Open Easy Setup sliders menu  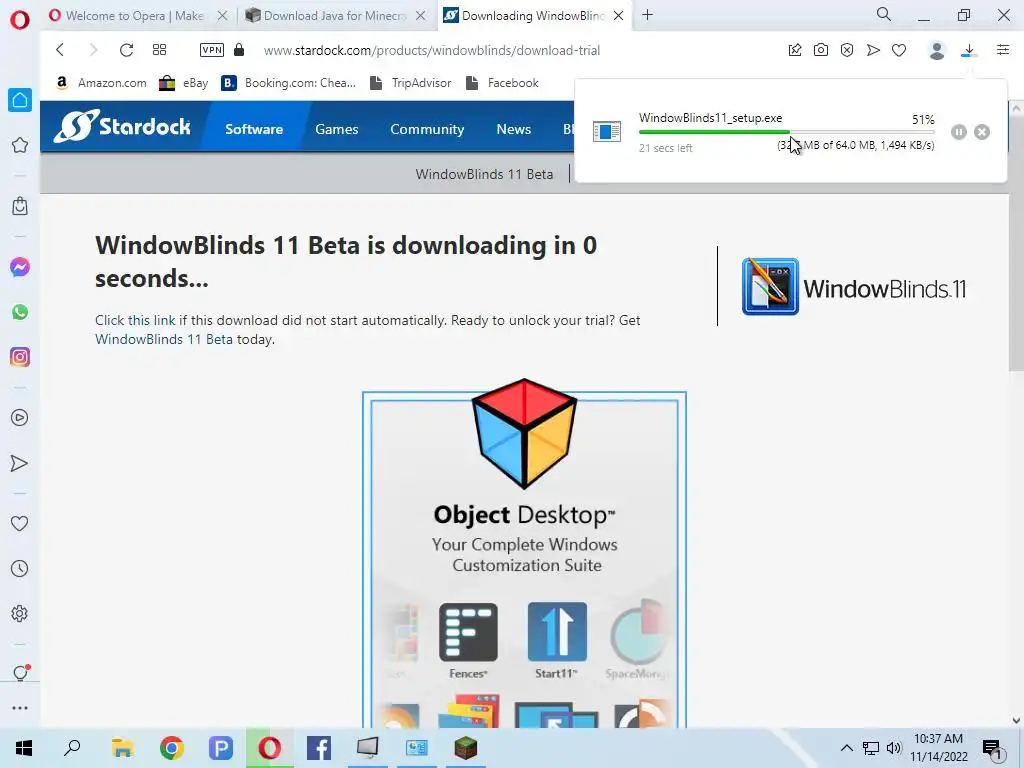coord(1003,50)
